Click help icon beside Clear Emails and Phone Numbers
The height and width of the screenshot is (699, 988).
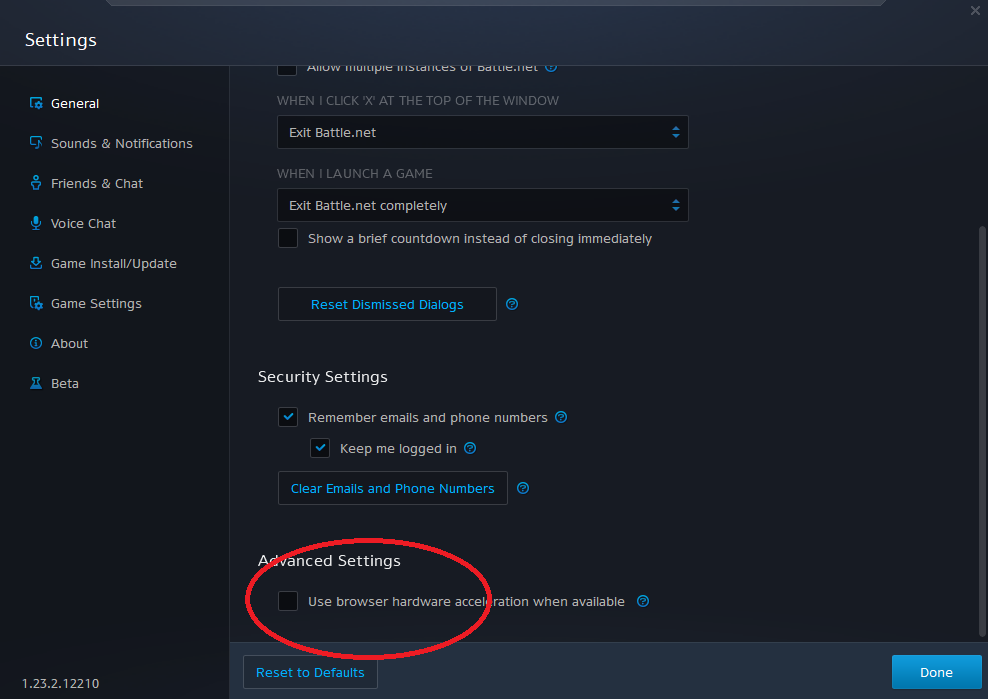coord(523,488)
